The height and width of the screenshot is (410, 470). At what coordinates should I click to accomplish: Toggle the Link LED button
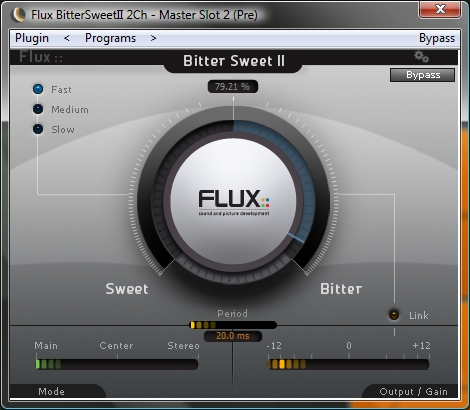[394, 315]
